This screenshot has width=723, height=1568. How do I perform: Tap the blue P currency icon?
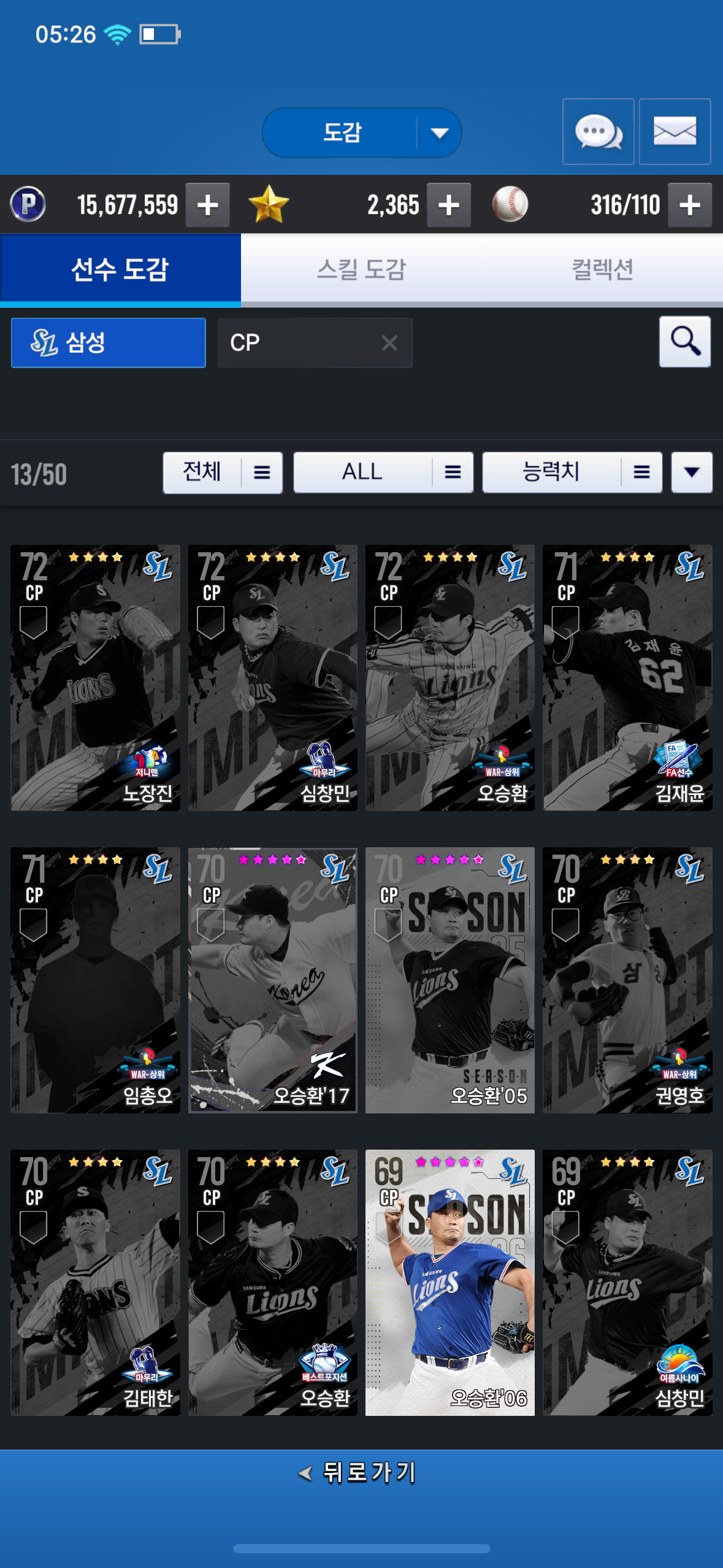coord(28,204)
